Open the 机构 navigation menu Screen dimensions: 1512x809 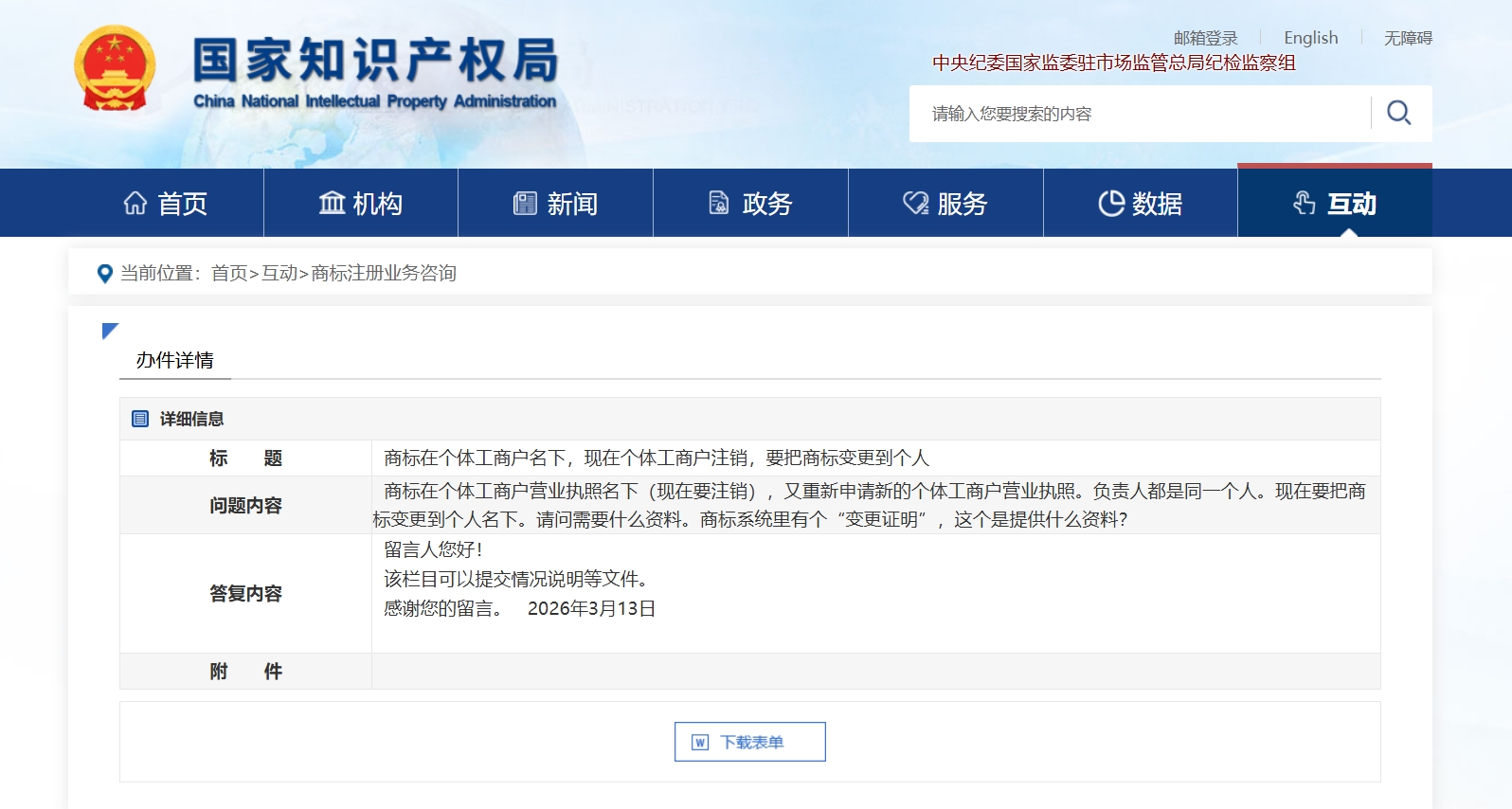click(361, 204)
